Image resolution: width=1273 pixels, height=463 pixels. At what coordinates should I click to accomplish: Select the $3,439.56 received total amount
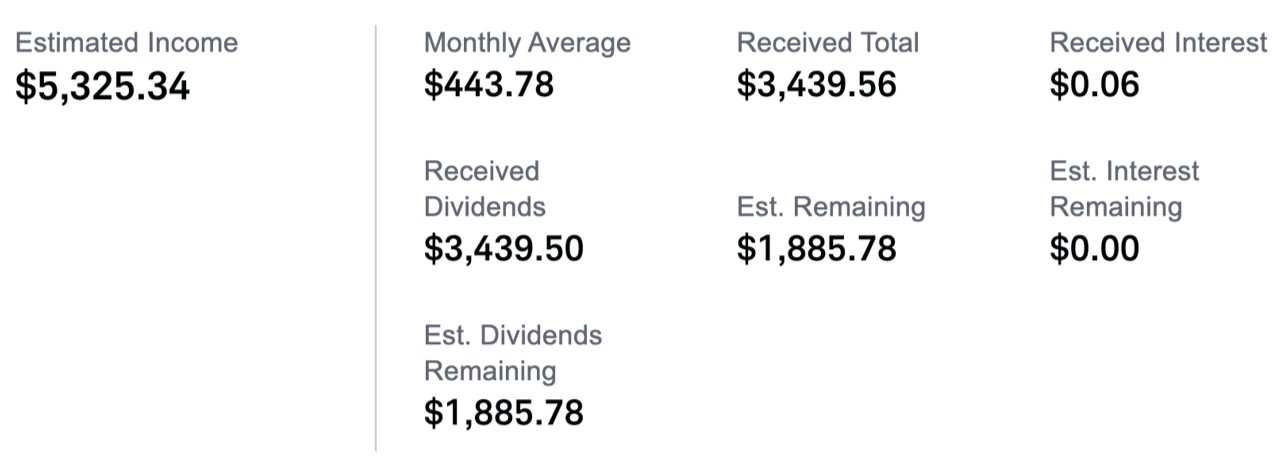(816, 85)
